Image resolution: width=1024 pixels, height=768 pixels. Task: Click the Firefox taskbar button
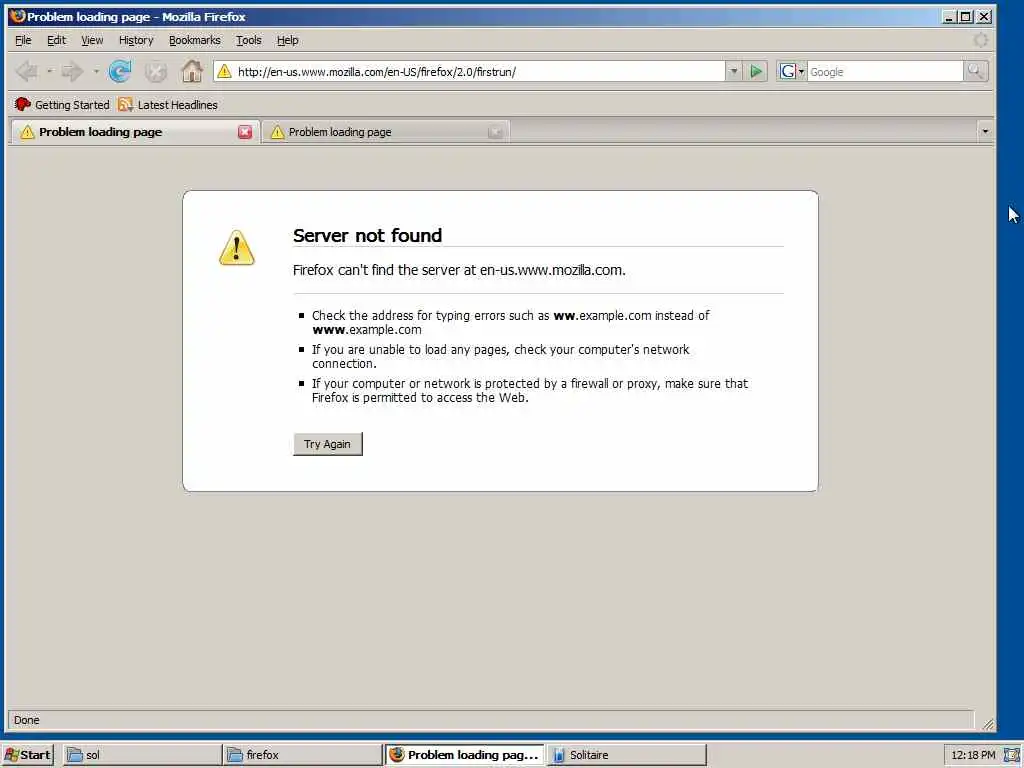[464, 755]
